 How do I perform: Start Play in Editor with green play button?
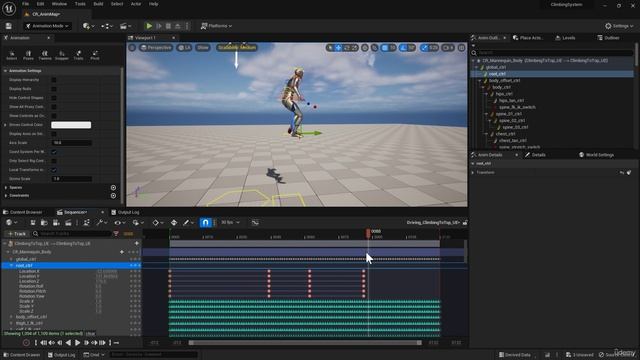click(x=149, y=26)
